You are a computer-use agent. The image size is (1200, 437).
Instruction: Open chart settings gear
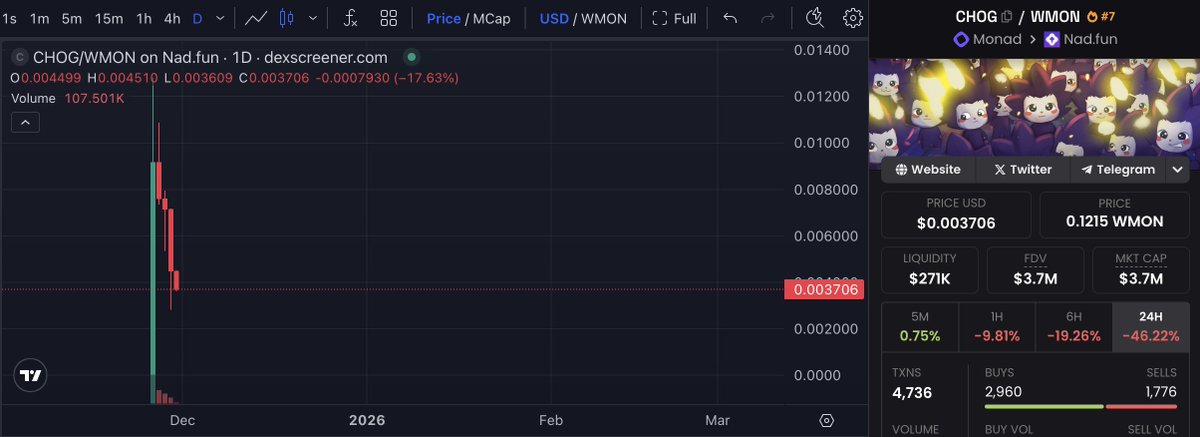[x=852, y=18]
